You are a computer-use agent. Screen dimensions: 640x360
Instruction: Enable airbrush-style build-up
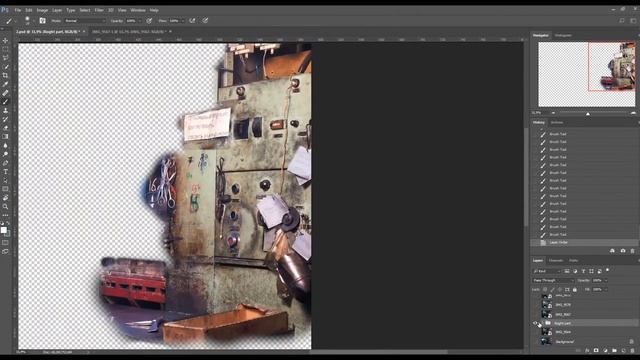pyautogui.click(x=192, y=20)
